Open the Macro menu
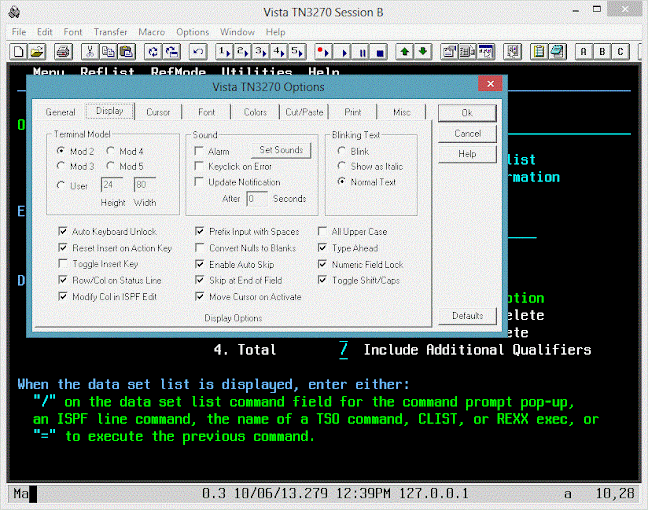The width and height of the screenshot is (648, 510). point(151,32)
